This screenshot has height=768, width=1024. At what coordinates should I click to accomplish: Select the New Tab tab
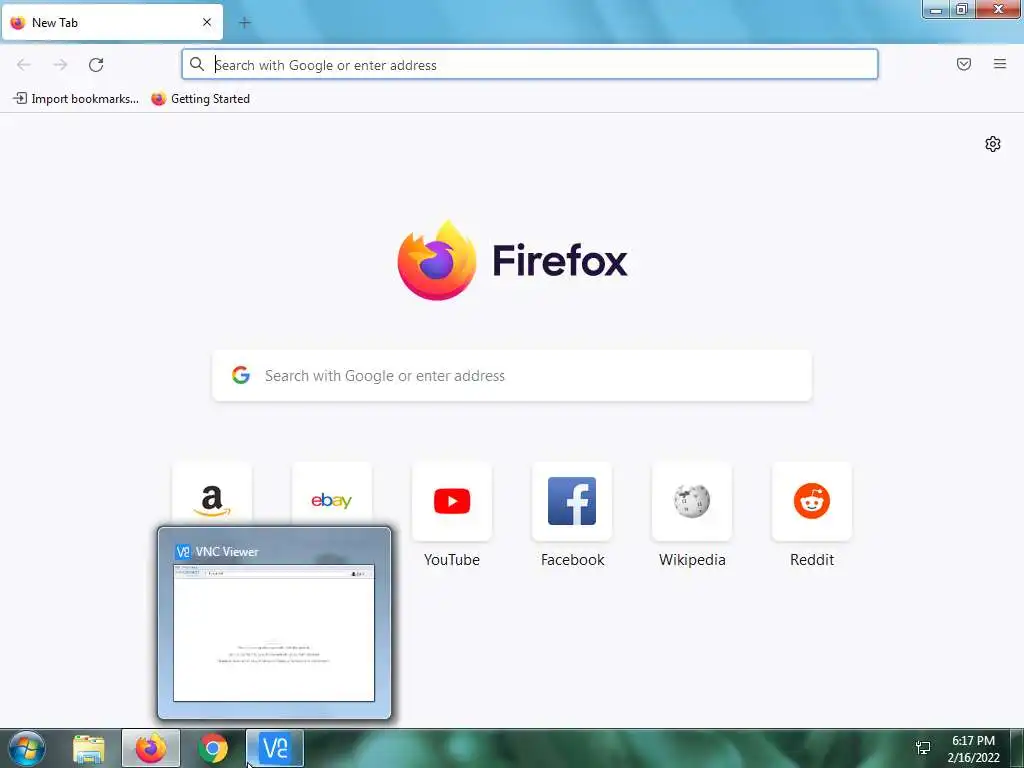click(112, 22)
